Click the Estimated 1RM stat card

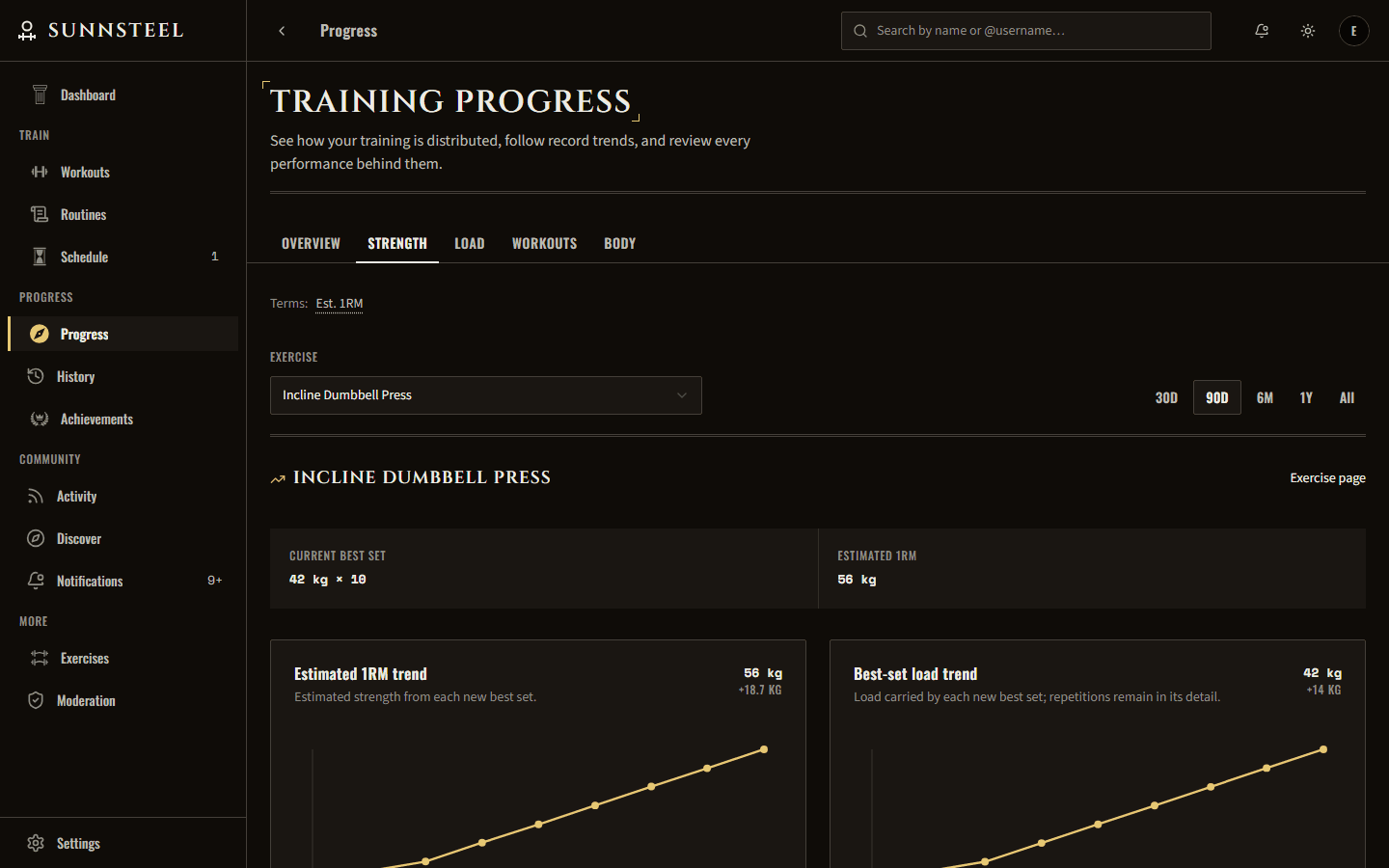(1092, 568)
